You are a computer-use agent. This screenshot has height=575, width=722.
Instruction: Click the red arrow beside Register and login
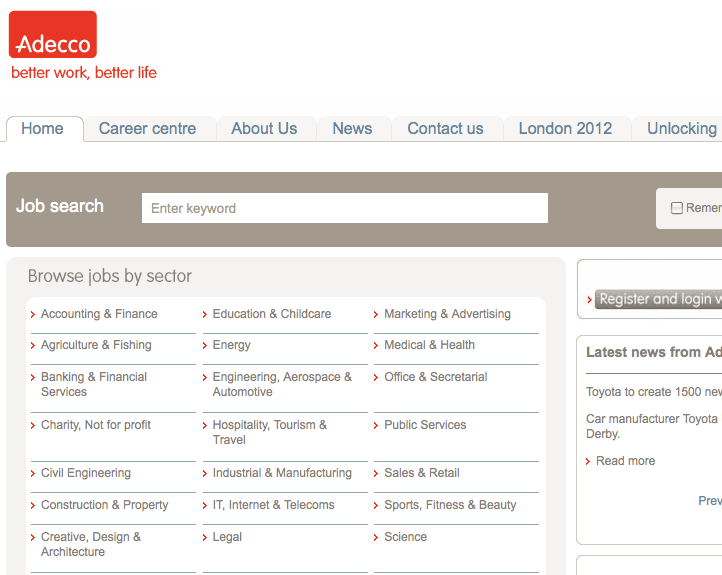589,300
